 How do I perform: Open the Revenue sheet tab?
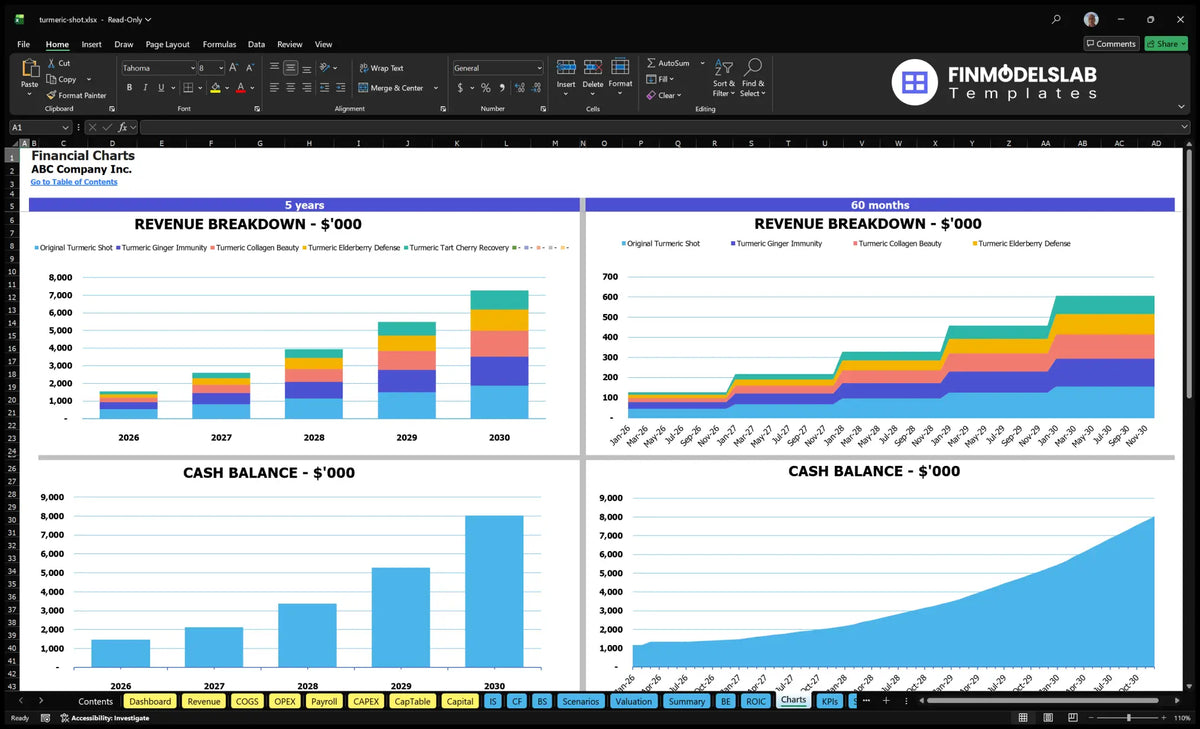pos(204,701)
